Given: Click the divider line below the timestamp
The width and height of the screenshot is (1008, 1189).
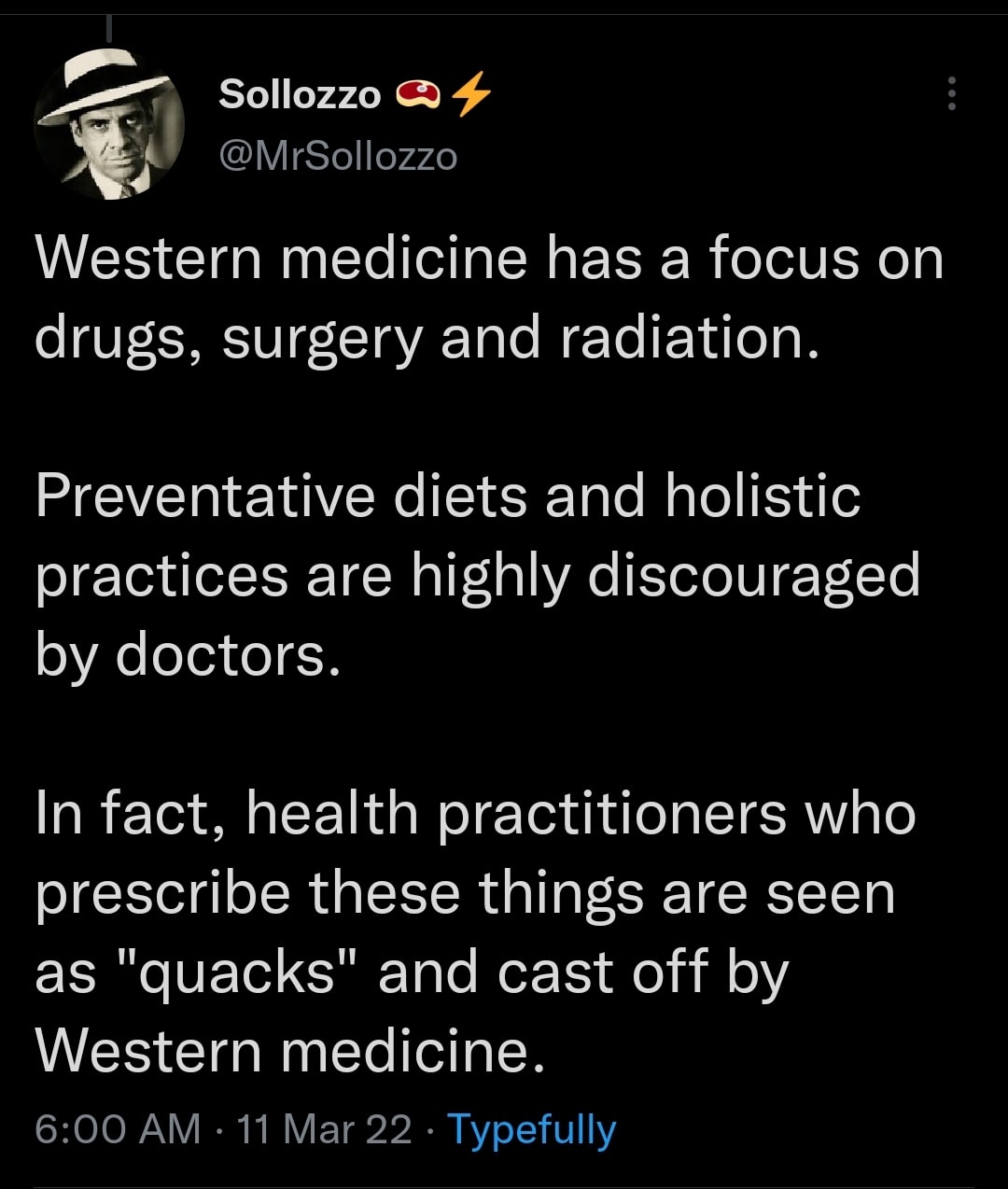Looking at the screenshot, I should coord(504,1187).
